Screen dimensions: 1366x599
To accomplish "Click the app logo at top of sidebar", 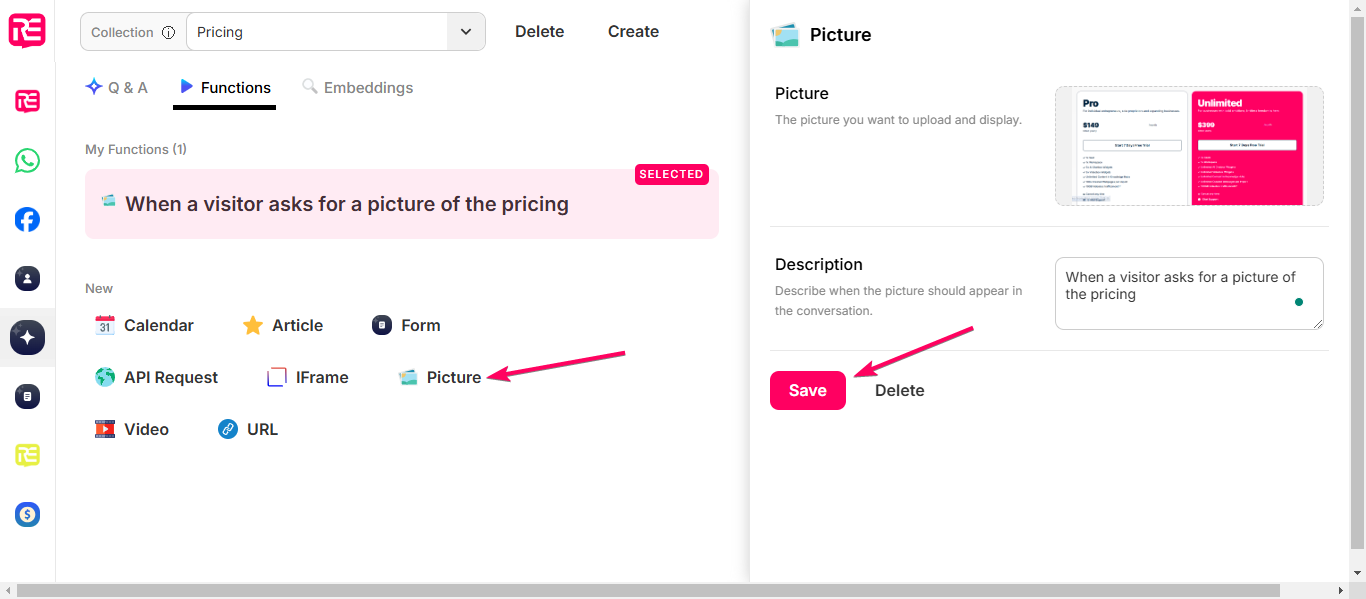I will [27, 31].
